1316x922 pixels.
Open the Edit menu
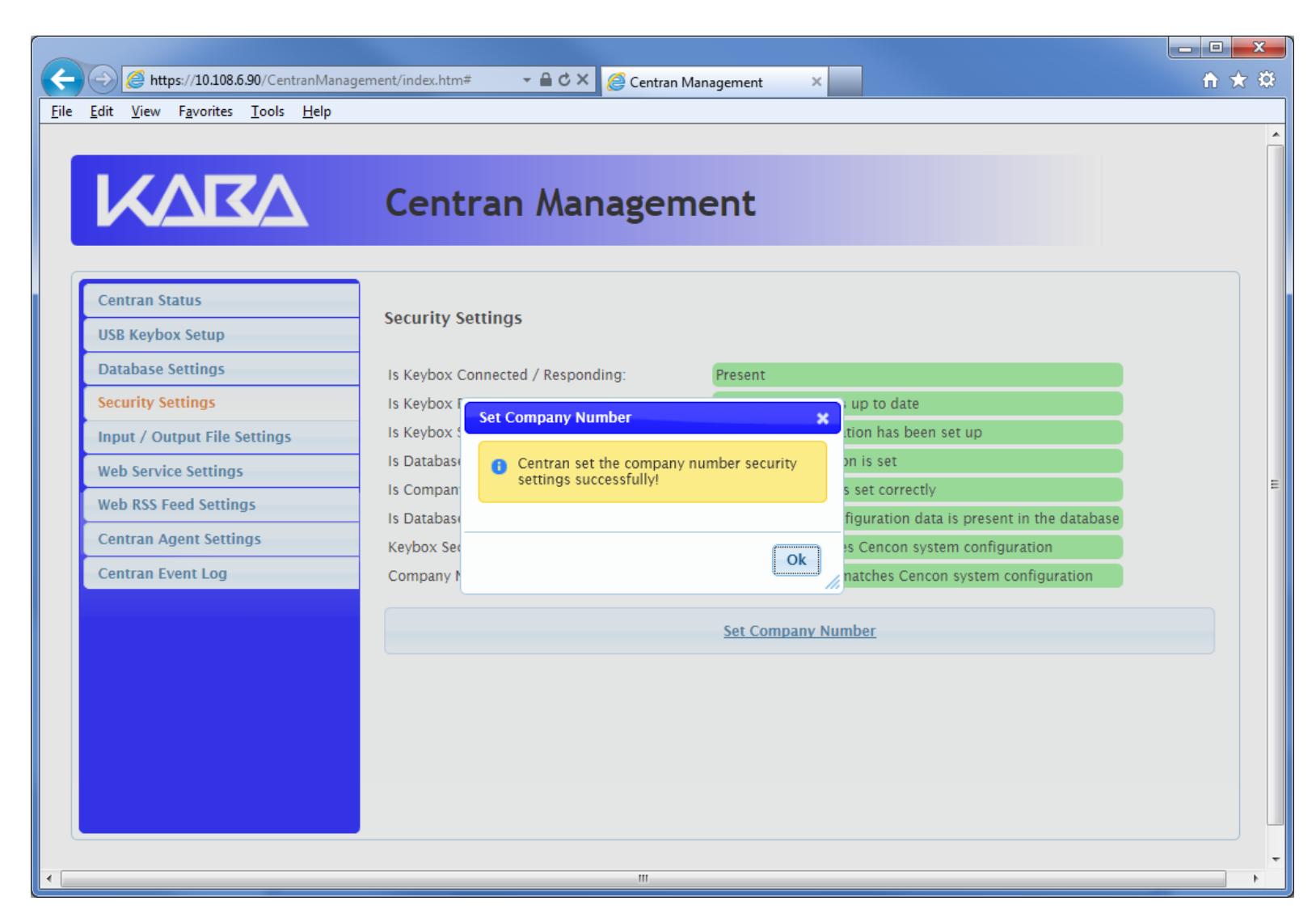point(101,112)
